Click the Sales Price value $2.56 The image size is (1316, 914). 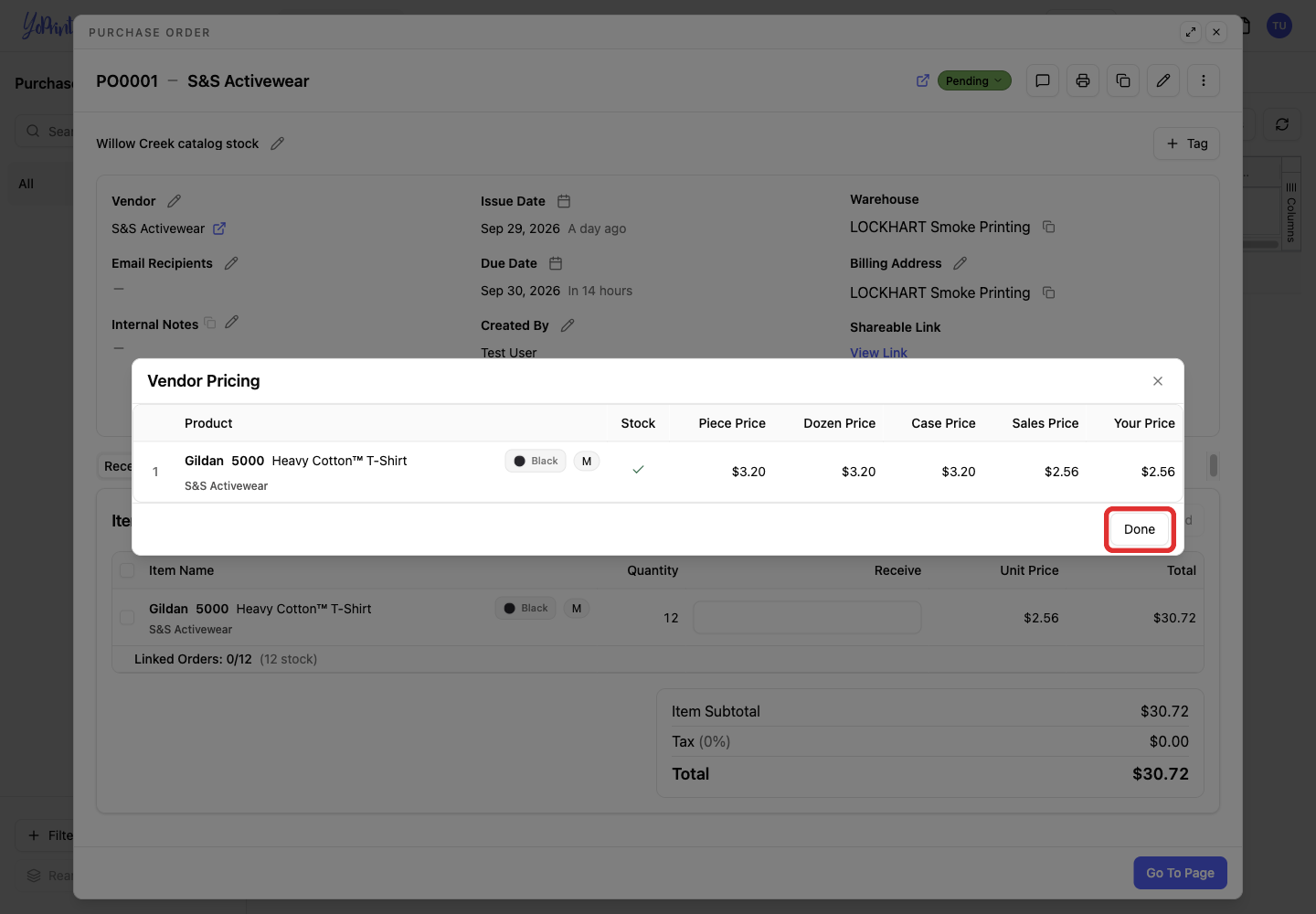1061,472
